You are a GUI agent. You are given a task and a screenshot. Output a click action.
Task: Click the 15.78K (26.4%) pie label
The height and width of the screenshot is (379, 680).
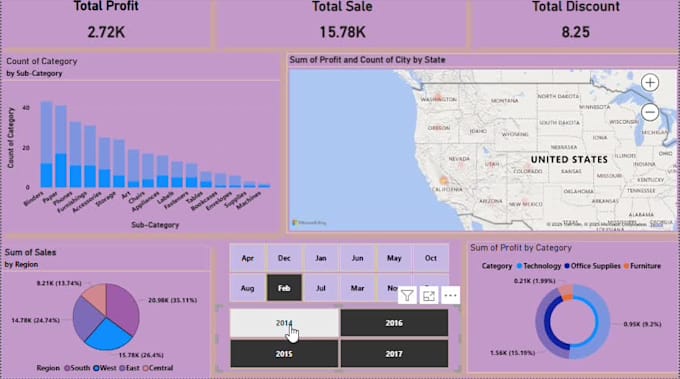click(141, 355)
